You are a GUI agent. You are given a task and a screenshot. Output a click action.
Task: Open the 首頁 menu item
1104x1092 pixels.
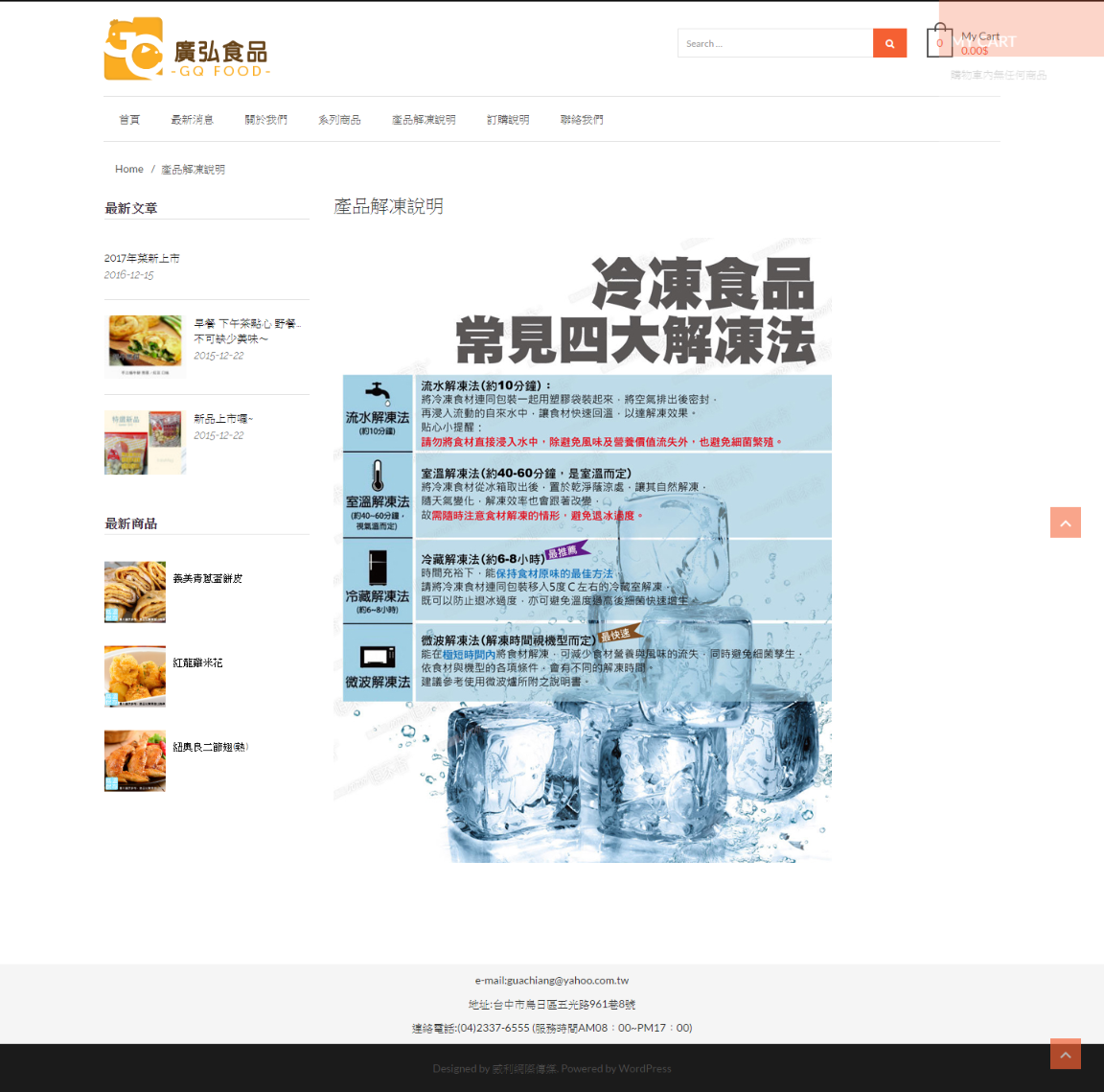tap(129, 120)
